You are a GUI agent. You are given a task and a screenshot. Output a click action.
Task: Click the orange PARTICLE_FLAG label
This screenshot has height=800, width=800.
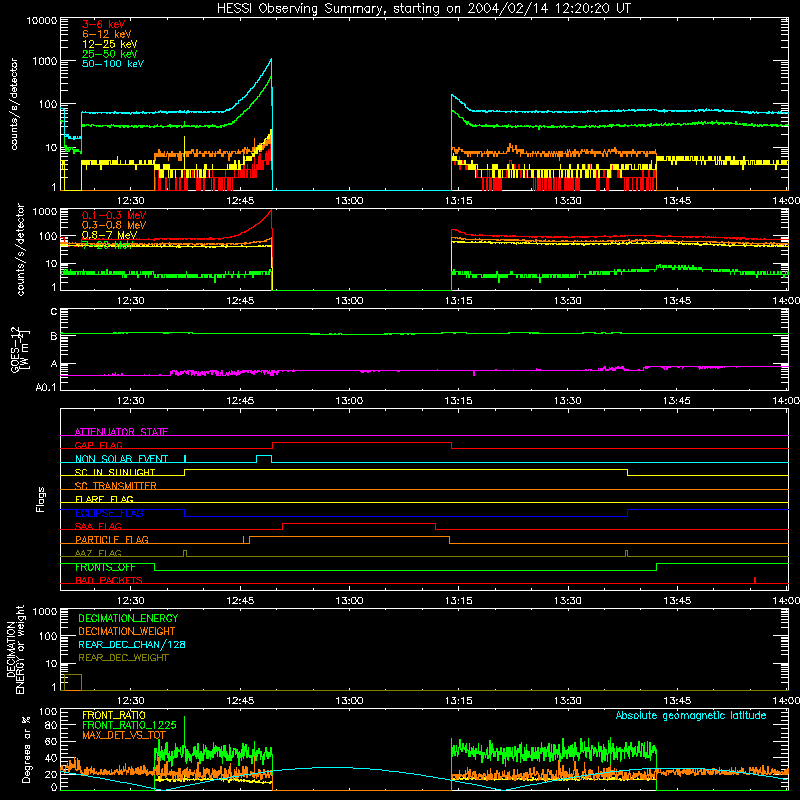[112, 539]
